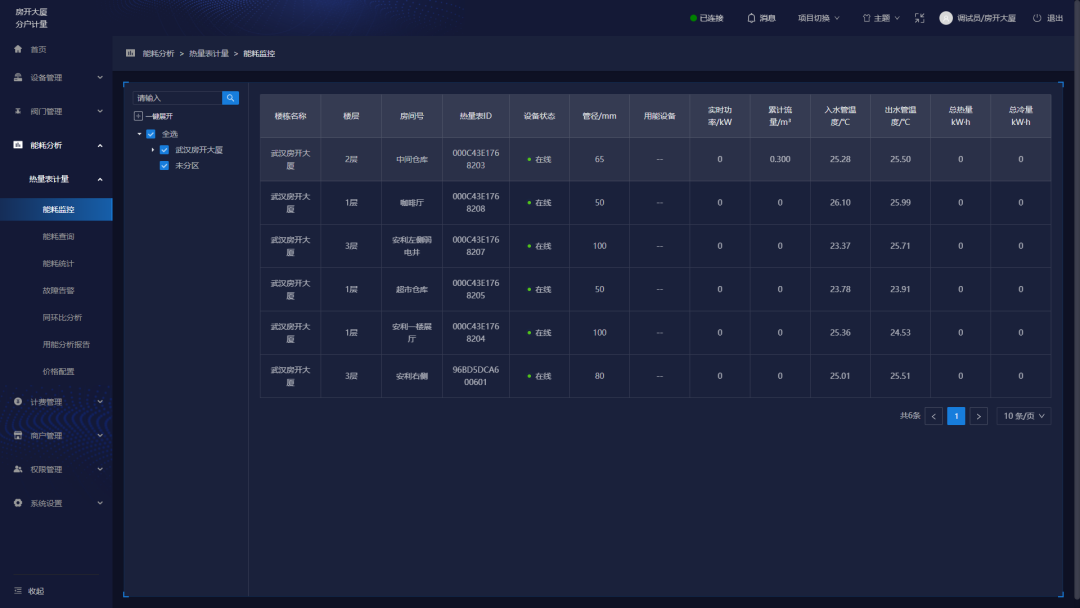The height and width of the screenshot is (608, 1080).
Task: Click the 能耗分析 breadcrumb link
Action: pos(158,53)
